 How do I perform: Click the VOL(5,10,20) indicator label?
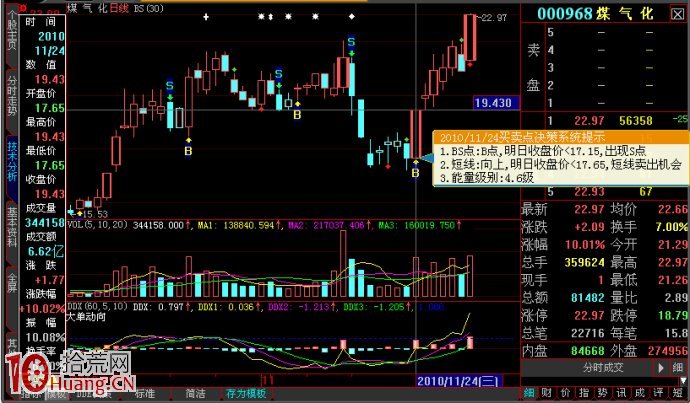pyautogui.click(x=98, y=225)
